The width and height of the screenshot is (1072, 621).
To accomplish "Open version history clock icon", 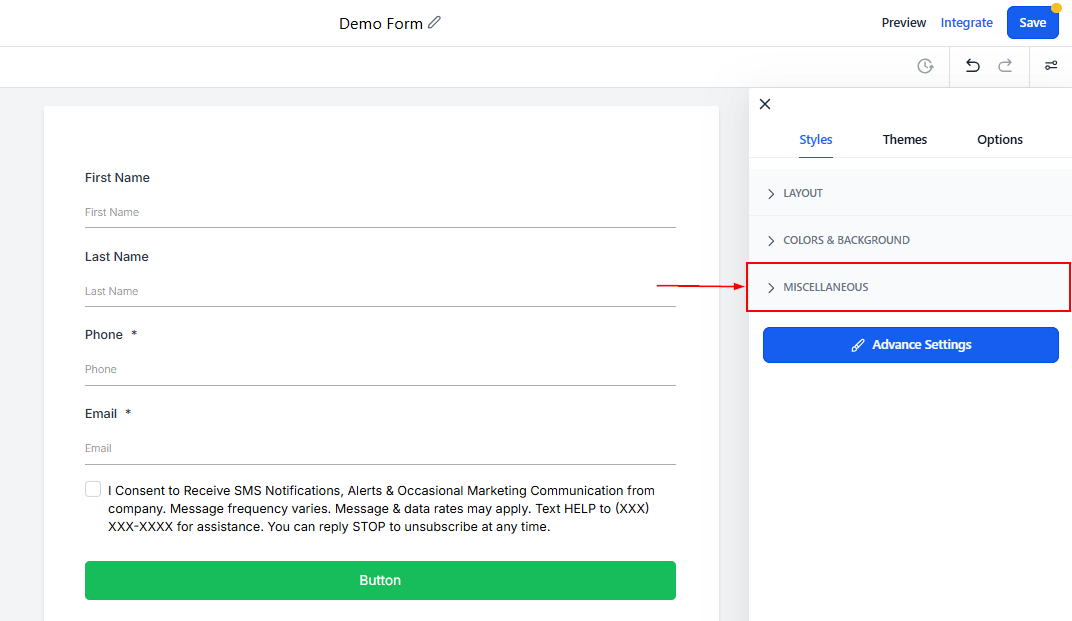I will 925,66.
